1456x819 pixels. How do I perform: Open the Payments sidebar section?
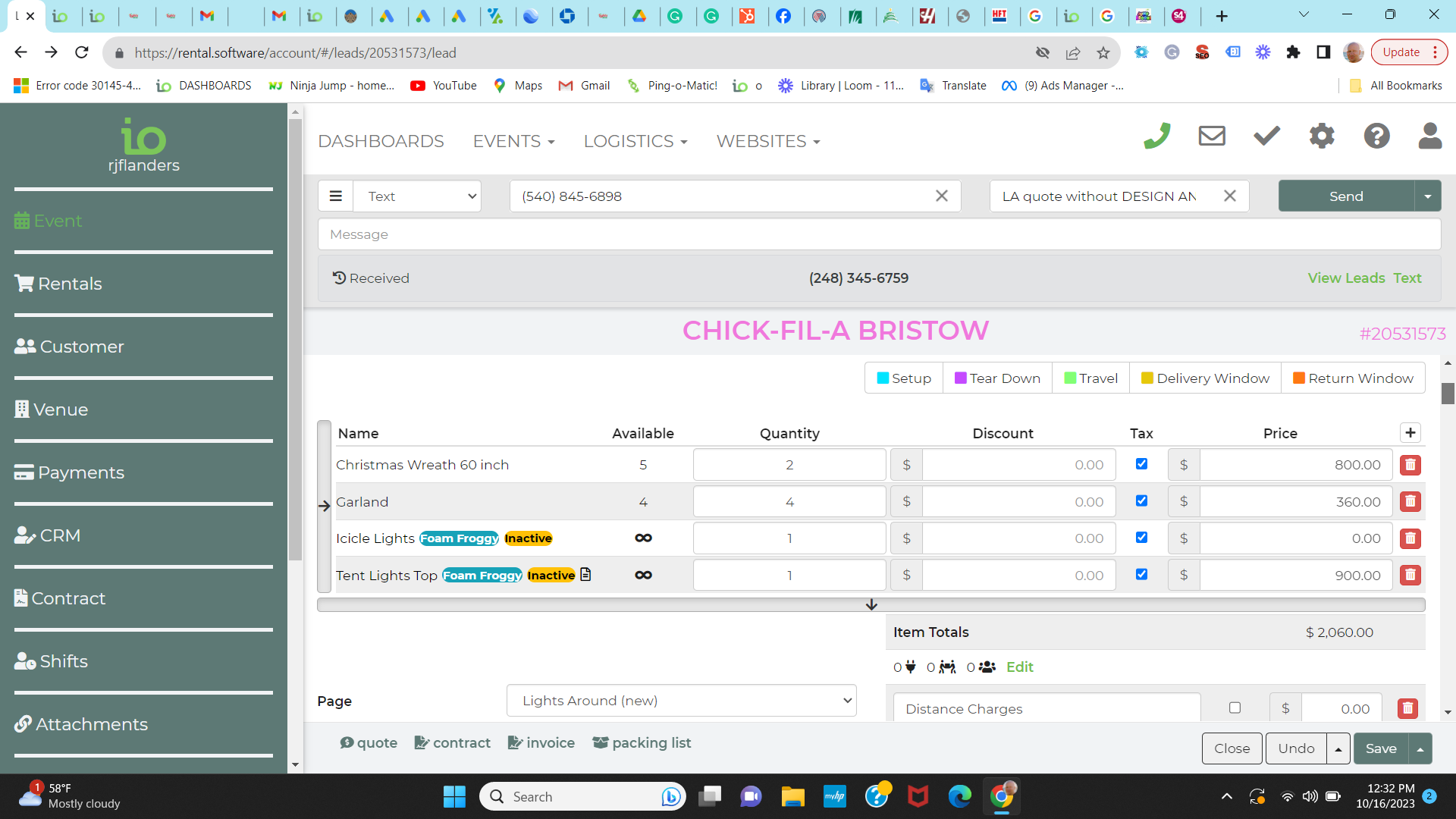point(80,472)
